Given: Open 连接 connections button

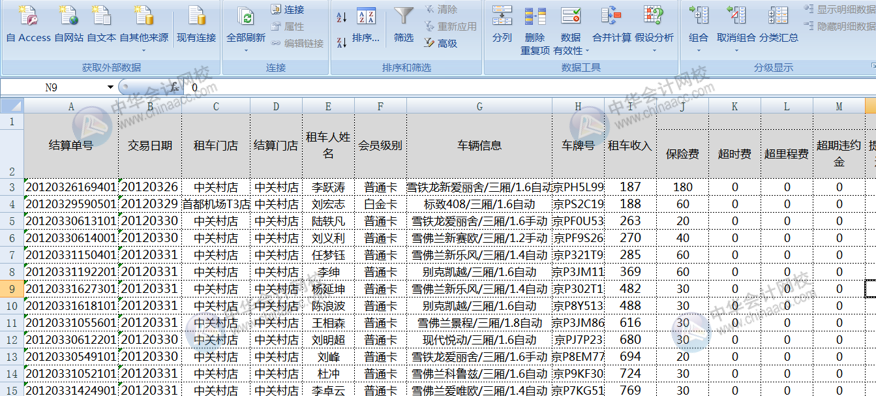Looking at the screenshot, I should pos(287,10).
